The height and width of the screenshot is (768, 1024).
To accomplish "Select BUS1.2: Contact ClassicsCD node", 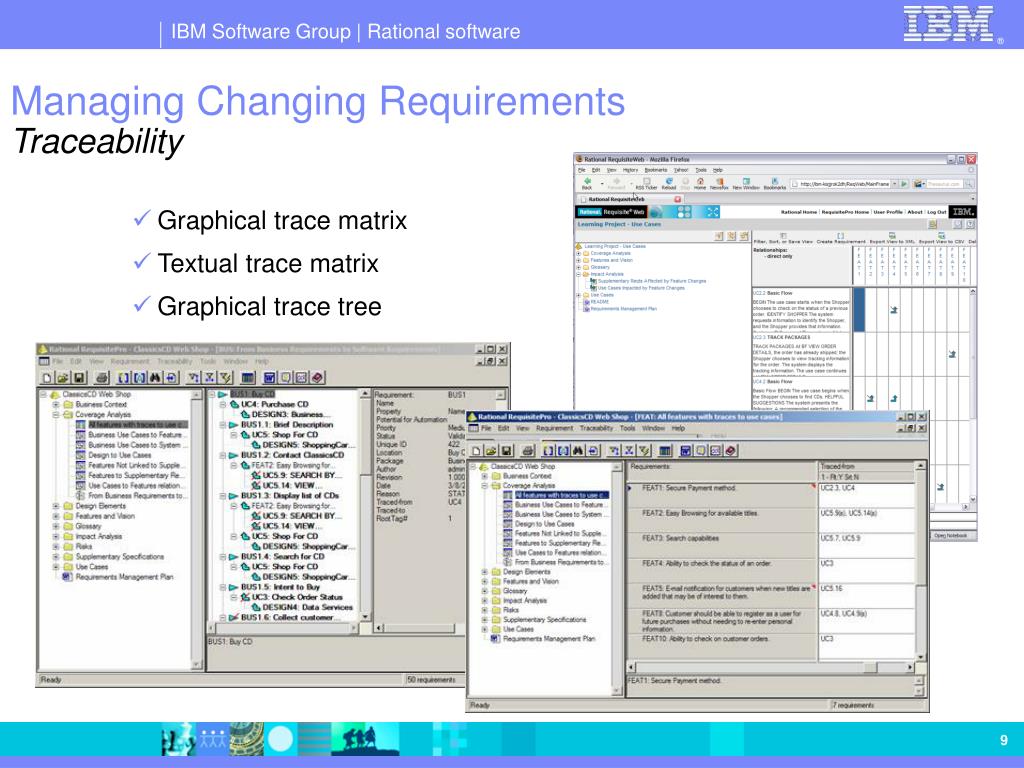I will (x=293, y=455).
